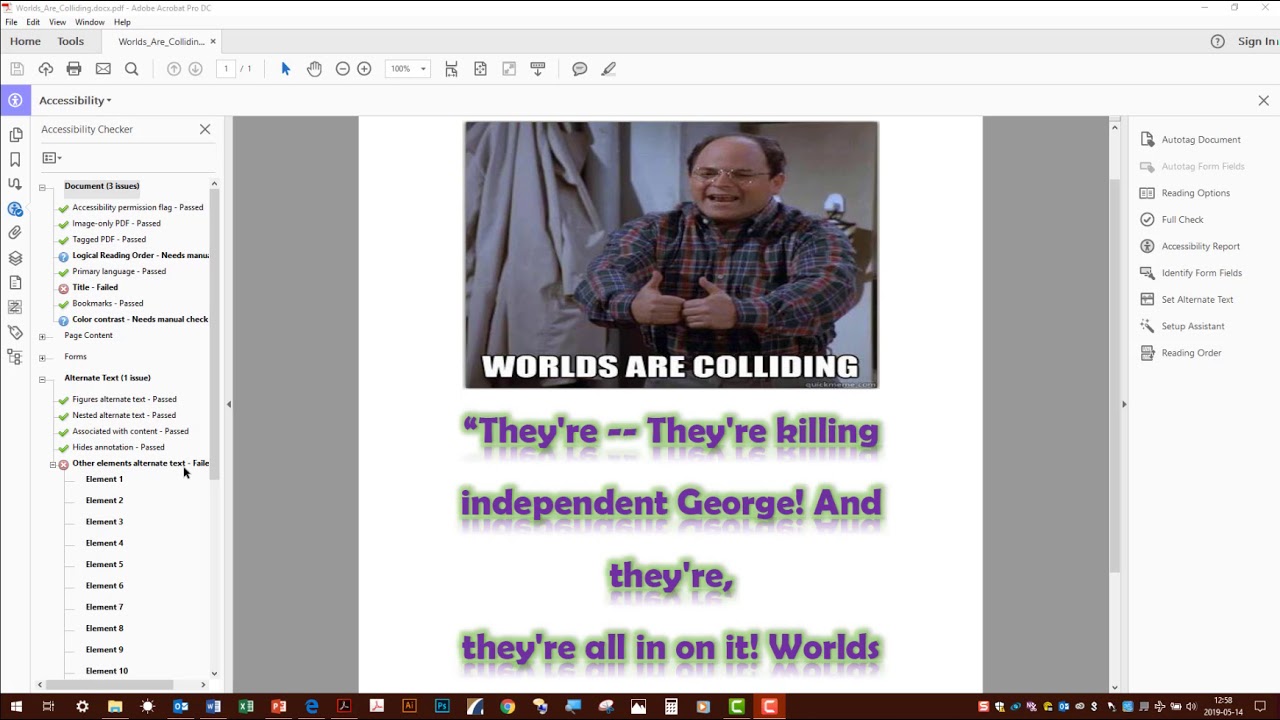Open the Windows Start menu
This screenshot has width=1280, height=720.
coord(16,707)
